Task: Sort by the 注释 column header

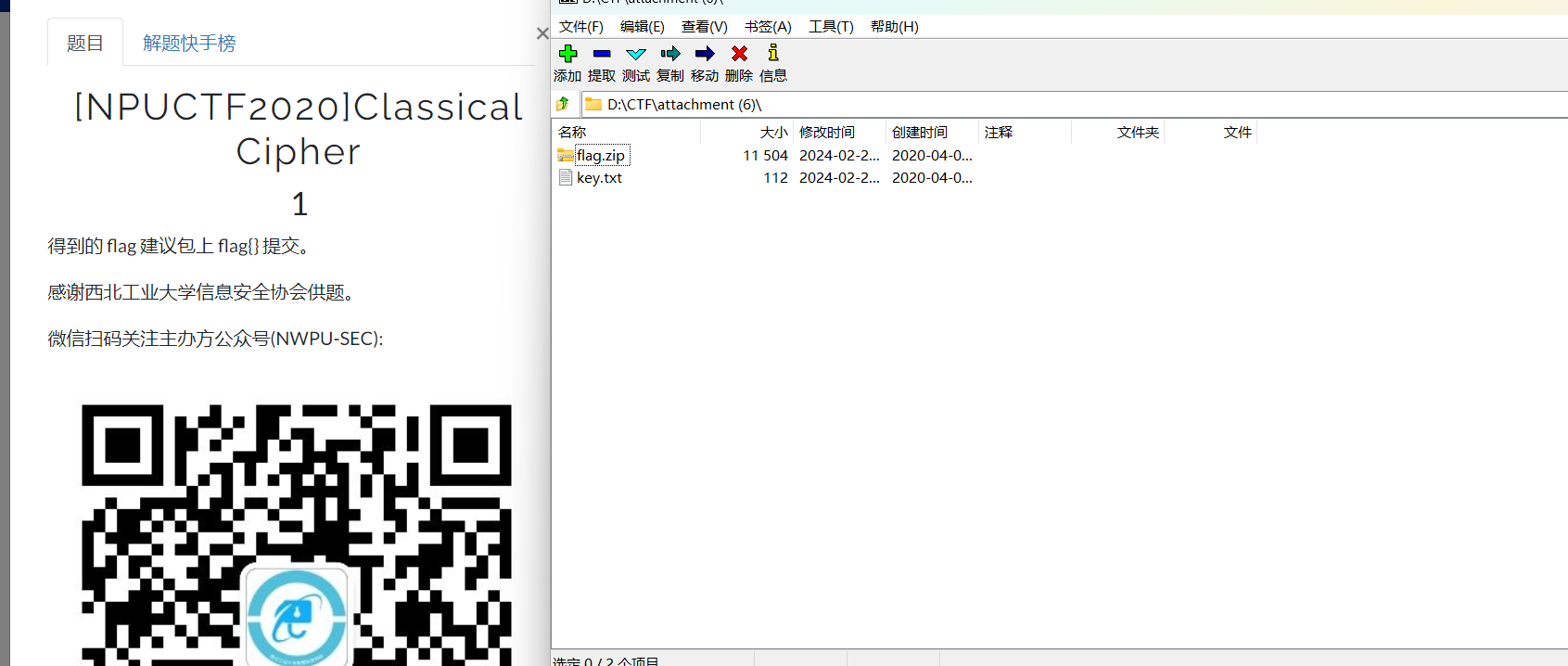Action: [1026, 133]
